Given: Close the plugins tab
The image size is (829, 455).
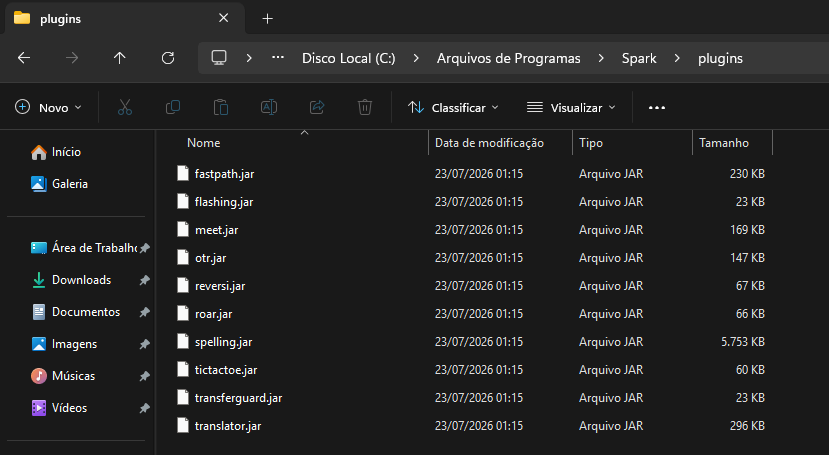Looking at the screenshot, I should 224,18.
